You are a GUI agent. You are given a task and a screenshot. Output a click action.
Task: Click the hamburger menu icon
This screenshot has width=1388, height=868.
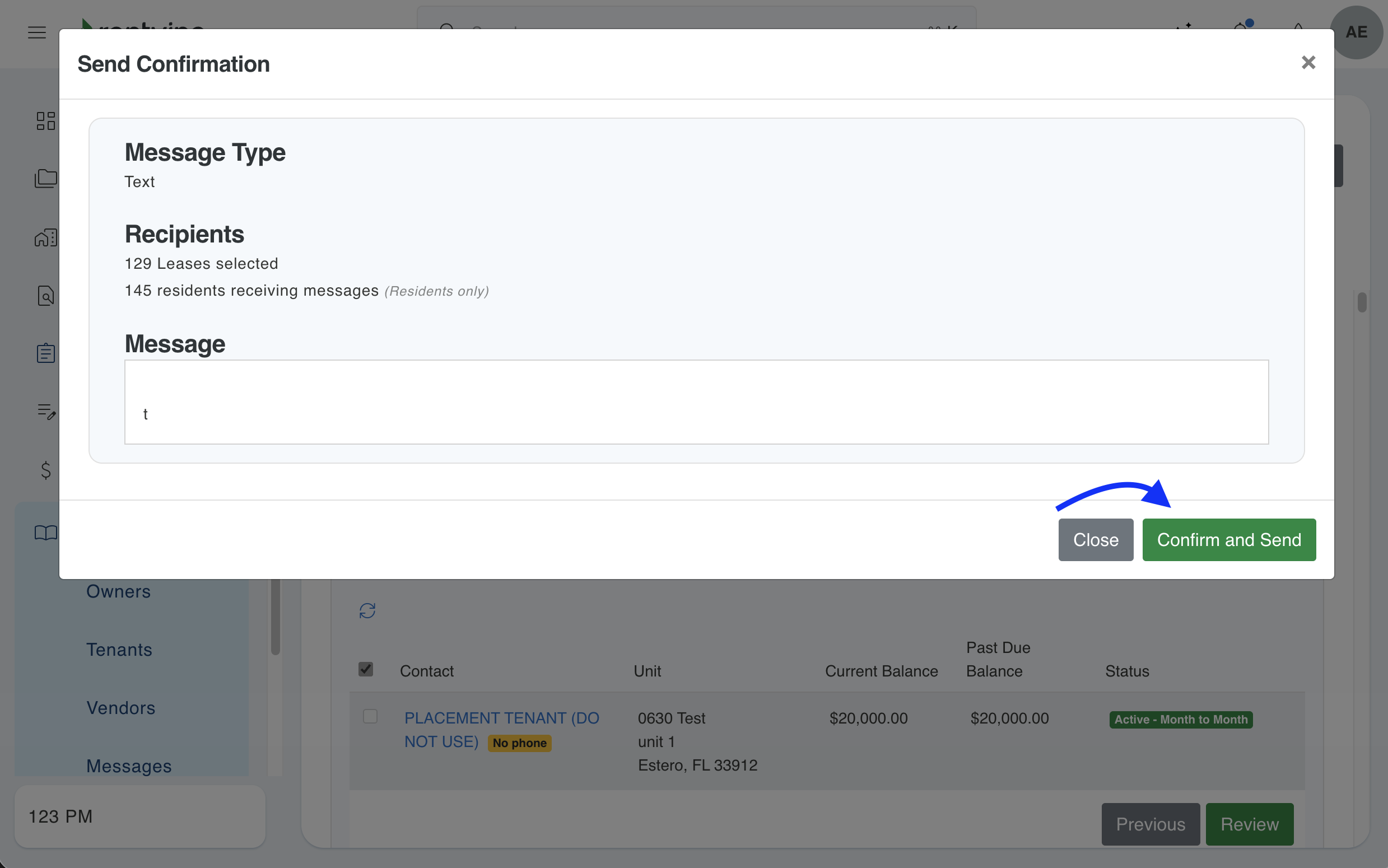tap(37, 32)
